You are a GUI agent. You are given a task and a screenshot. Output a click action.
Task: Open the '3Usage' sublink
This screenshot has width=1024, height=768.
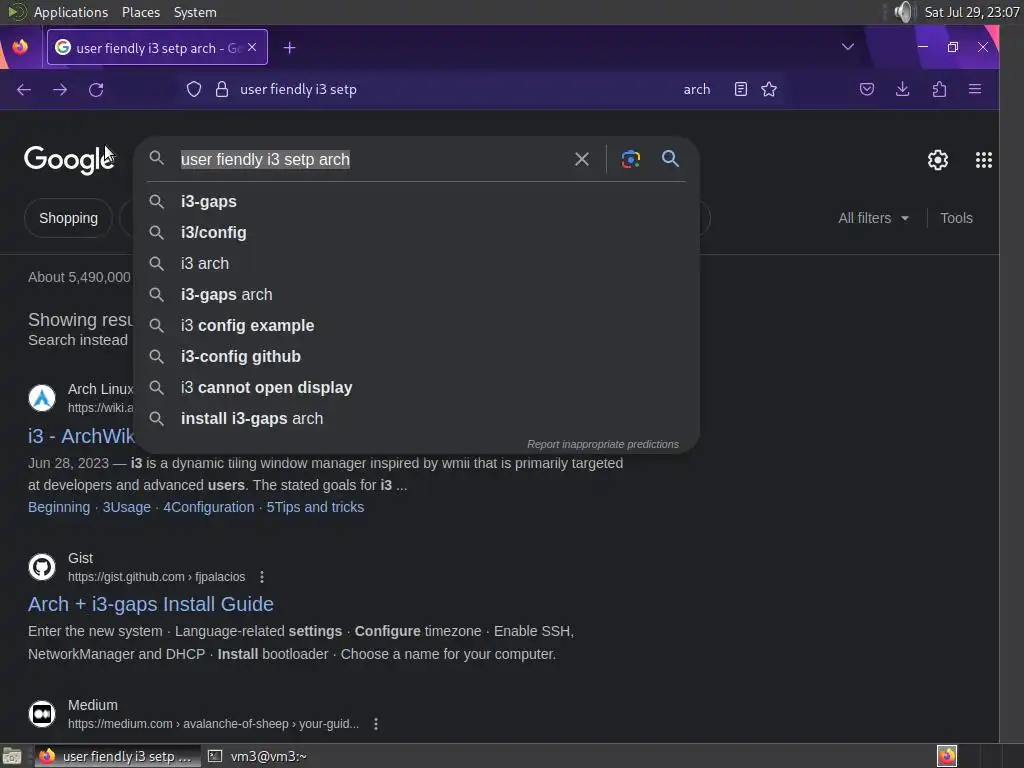tap(127, 507)
